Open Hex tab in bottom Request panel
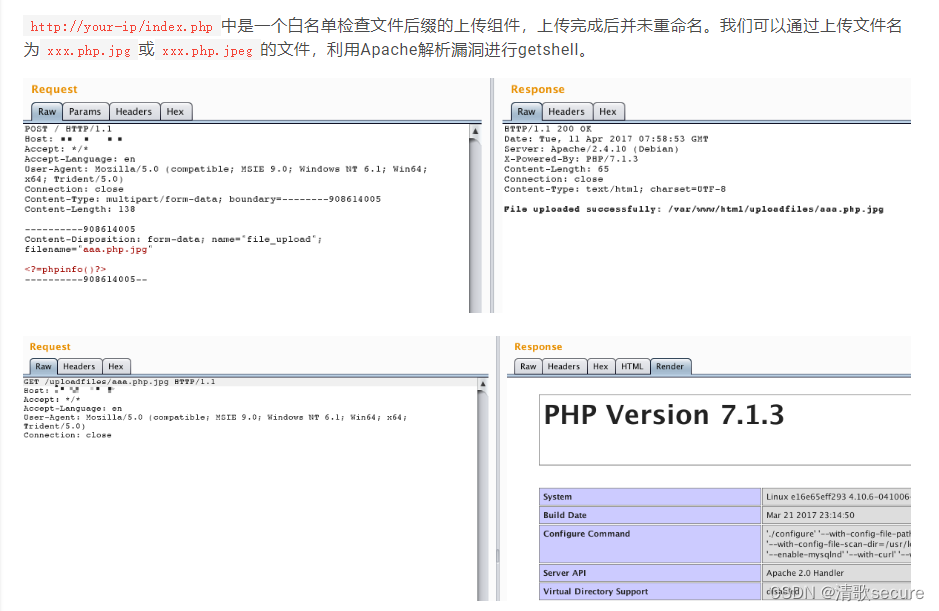Screen dimensions: 939x611 [116, 366]
